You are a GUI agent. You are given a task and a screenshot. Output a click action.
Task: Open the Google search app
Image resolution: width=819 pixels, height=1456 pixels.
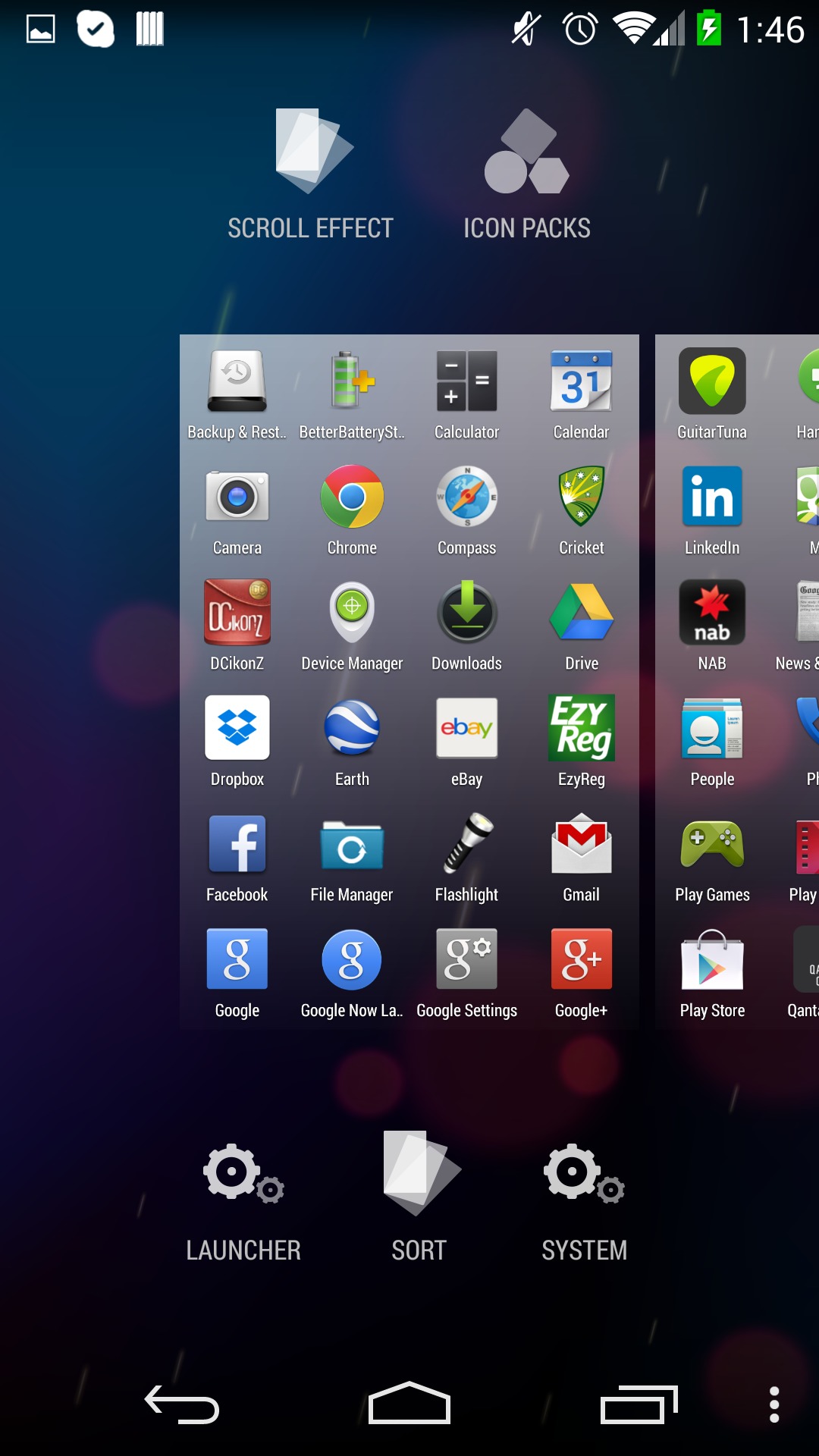237,974
